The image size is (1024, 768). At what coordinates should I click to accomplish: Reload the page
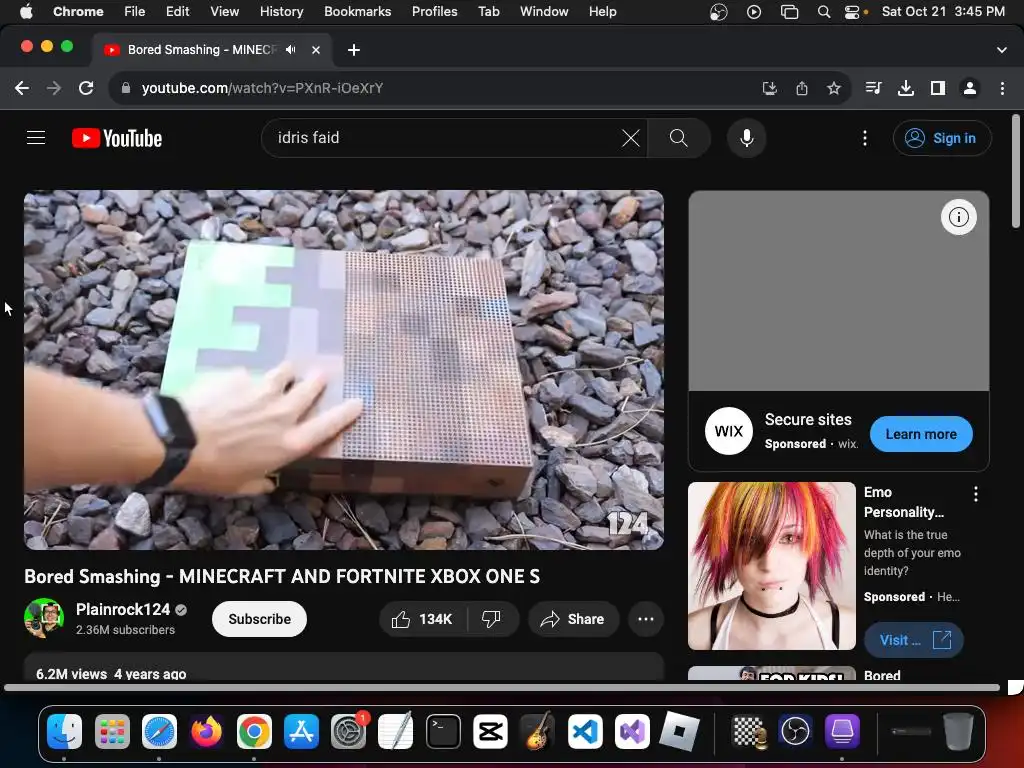86,88
